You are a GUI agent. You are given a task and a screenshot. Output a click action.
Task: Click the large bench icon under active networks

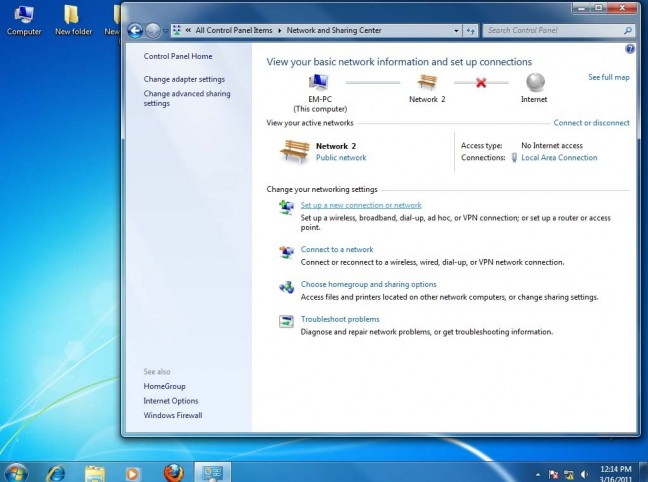(295, 151)
